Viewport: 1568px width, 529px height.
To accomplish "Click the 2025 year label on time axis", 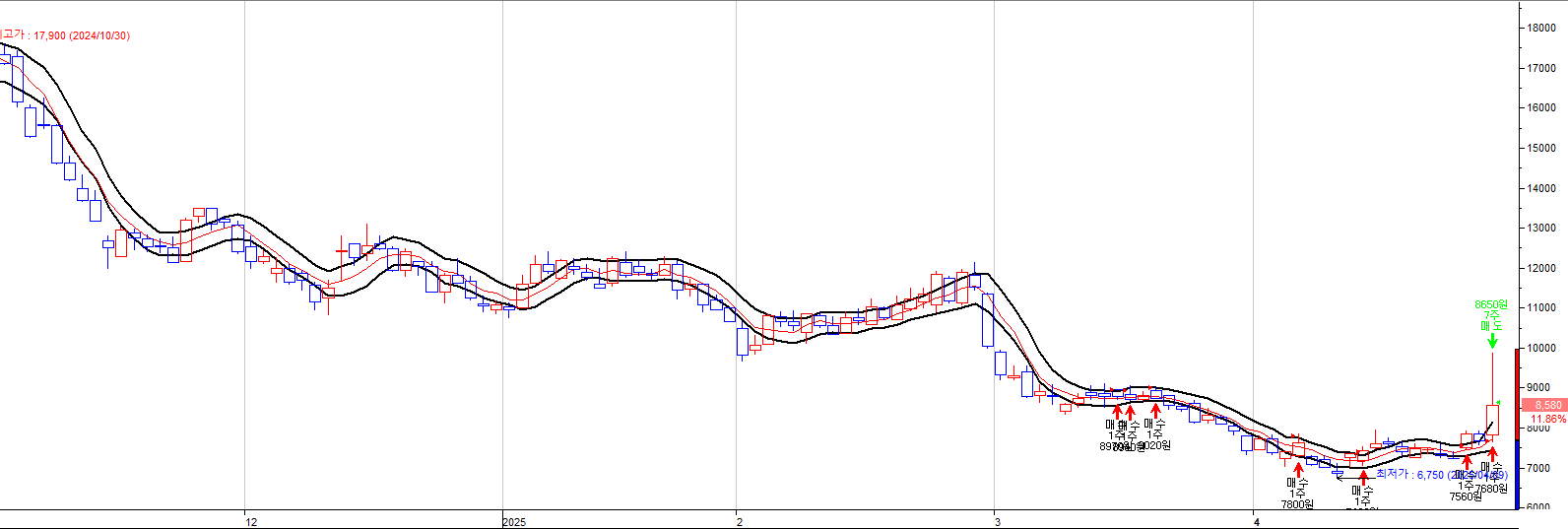I will tap(514, 522).
